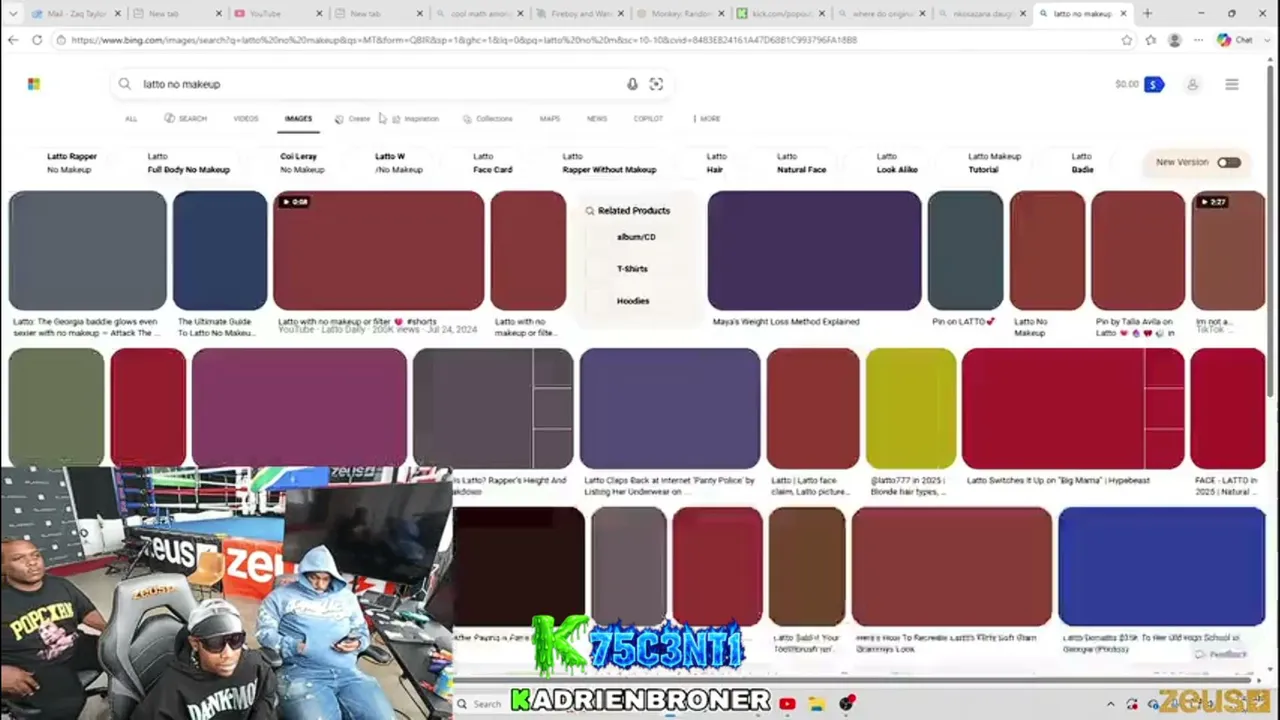Image resolution: width=1280 pixels, height=720 pixels.
Task: Open the Pin on LATTO thumbnail
Action: pos(965,251)
